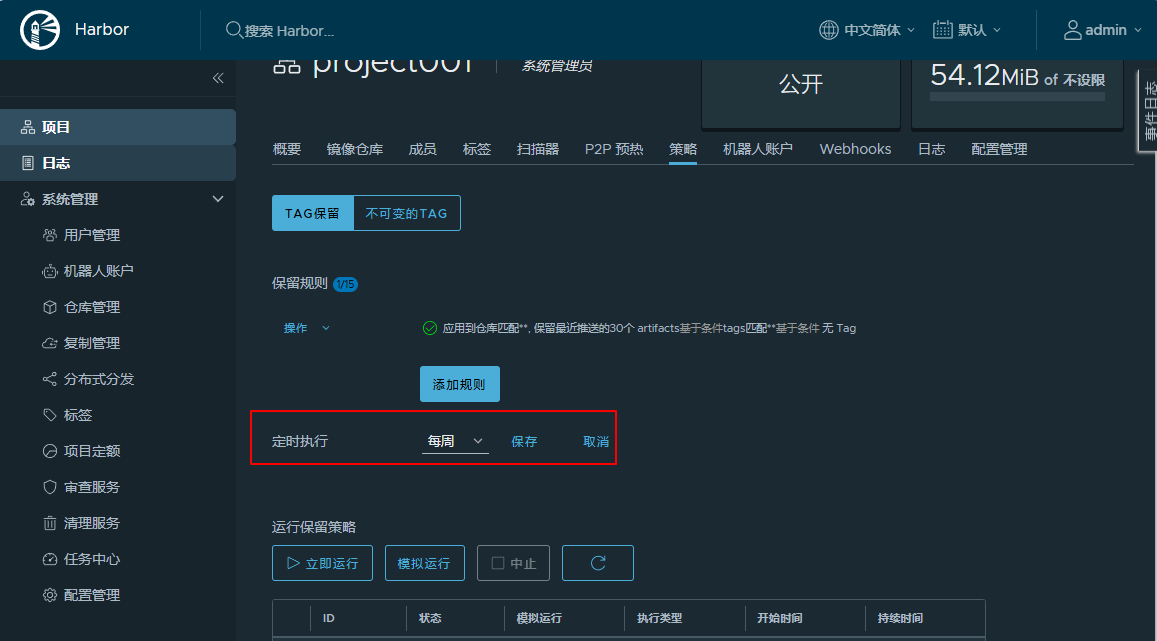Click the 立即运行 button
The width and height of the screenshot is (1157, 641).
(x=322, y=563)
